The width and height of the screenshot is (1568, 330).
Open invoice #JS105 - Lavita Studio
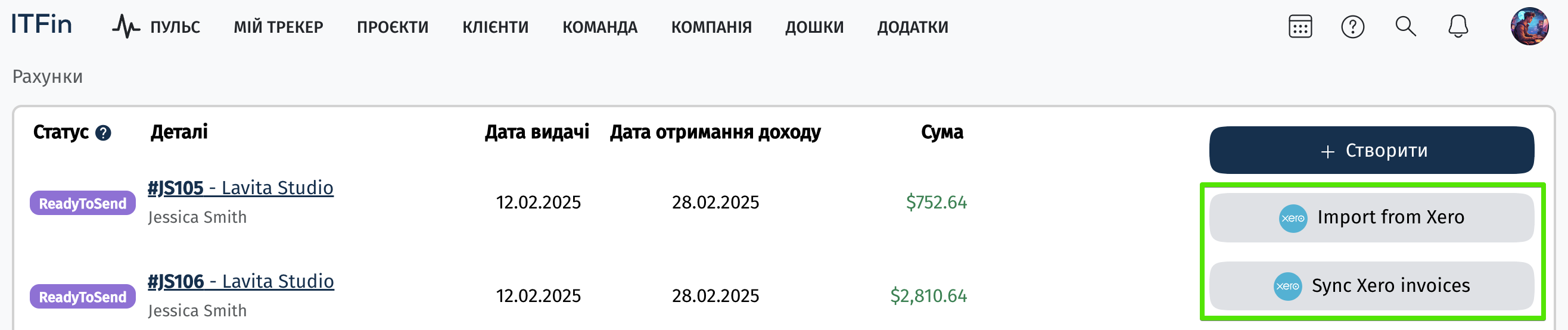(x=241, y=188)
